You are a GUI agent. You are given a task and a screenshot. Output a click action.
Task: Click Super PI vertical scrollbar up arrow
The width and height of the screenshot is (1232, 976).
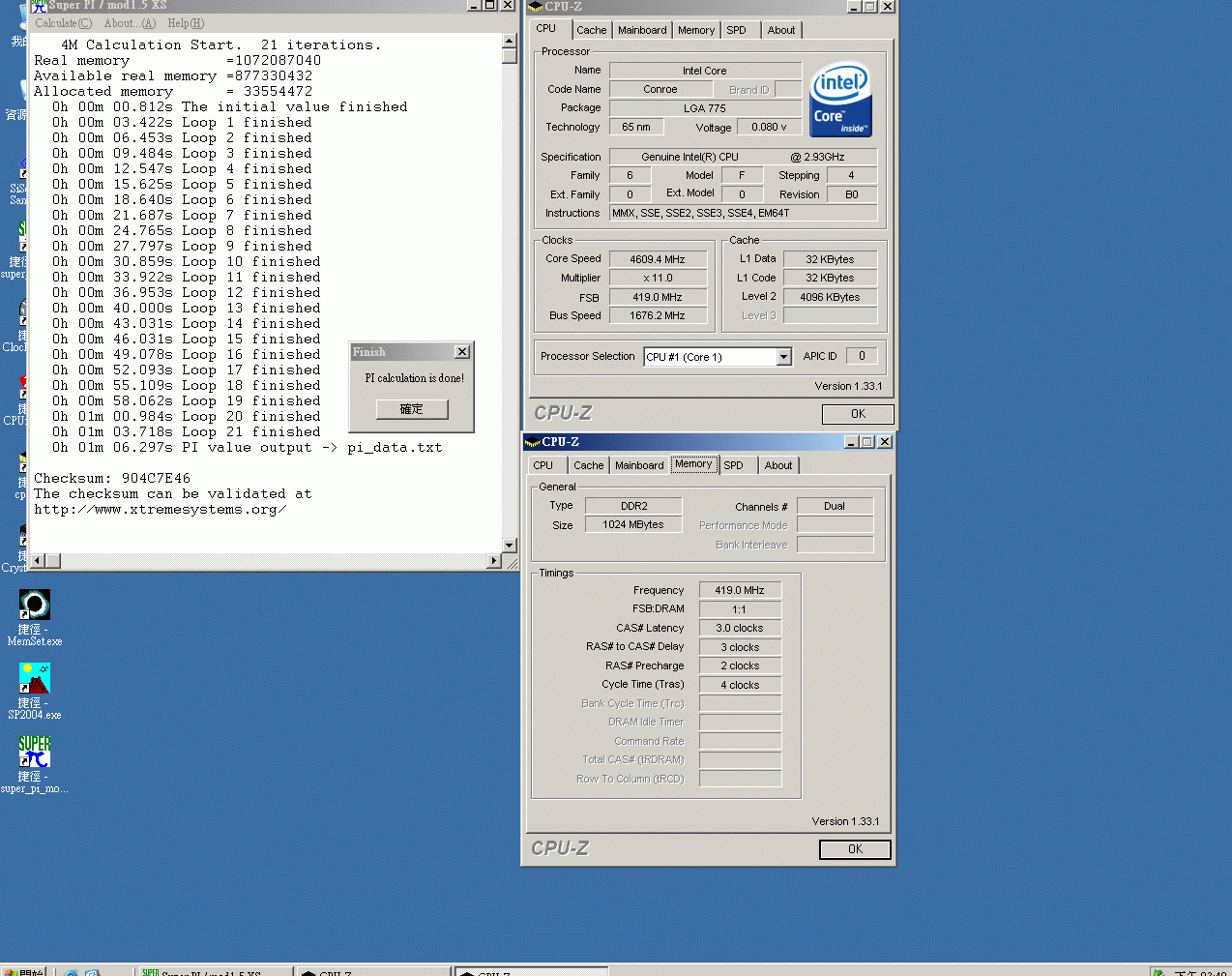point(510,41)
